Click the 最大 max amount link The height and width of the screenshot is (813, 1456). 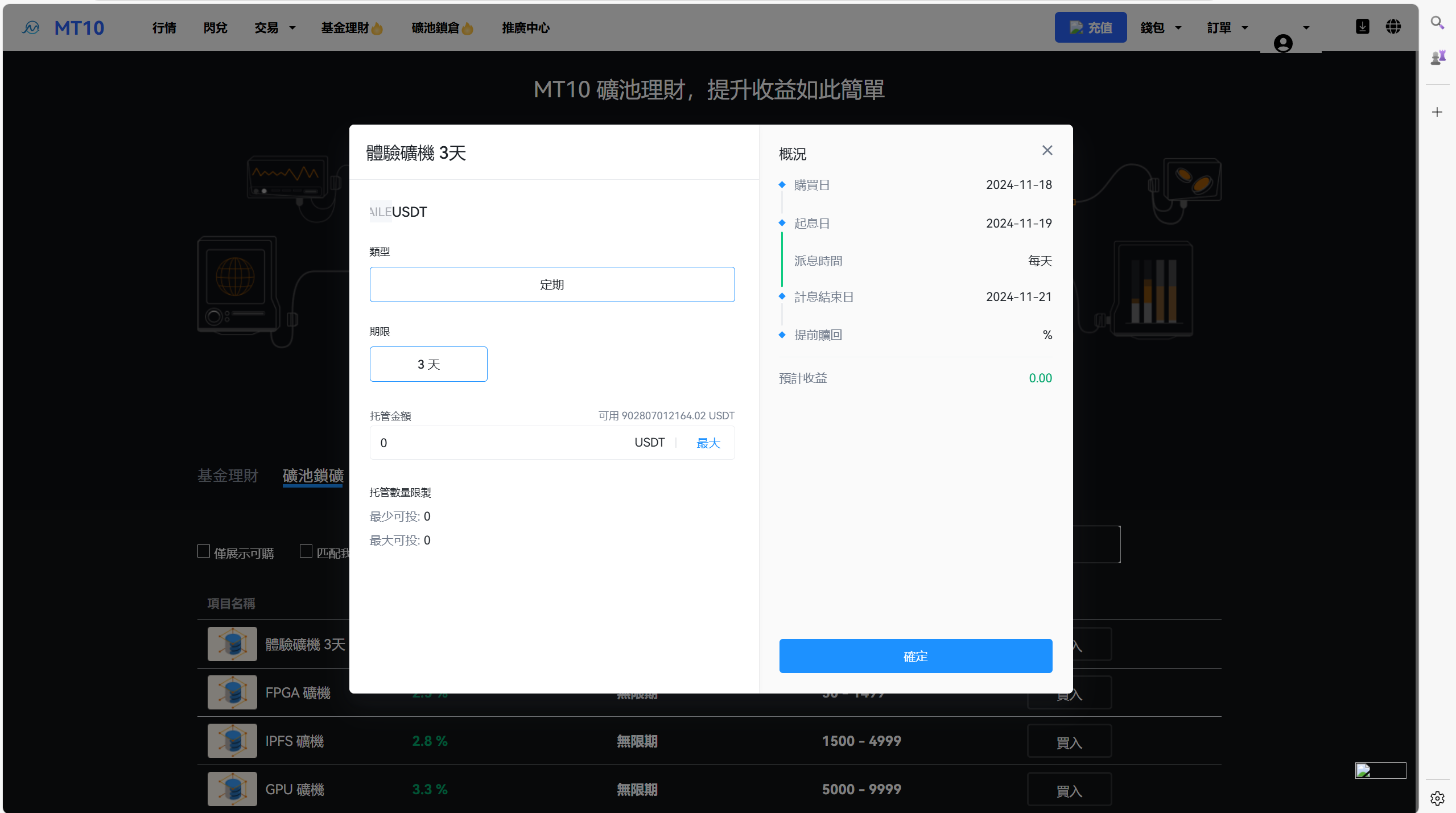point(708,442)
